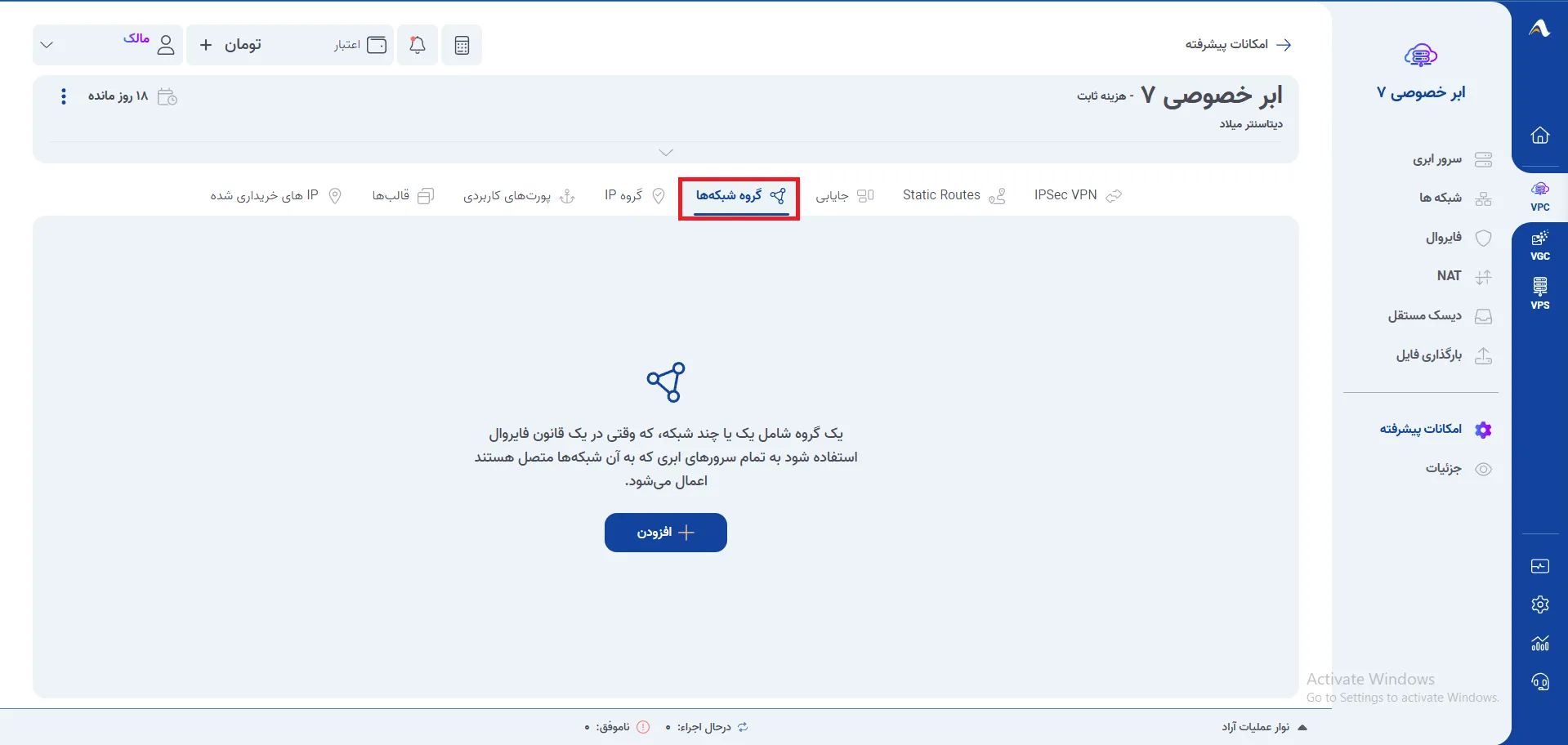Click the Arvan logo icon
This screenshot has height=745, width=1568.
click(x=1539, y=29)
